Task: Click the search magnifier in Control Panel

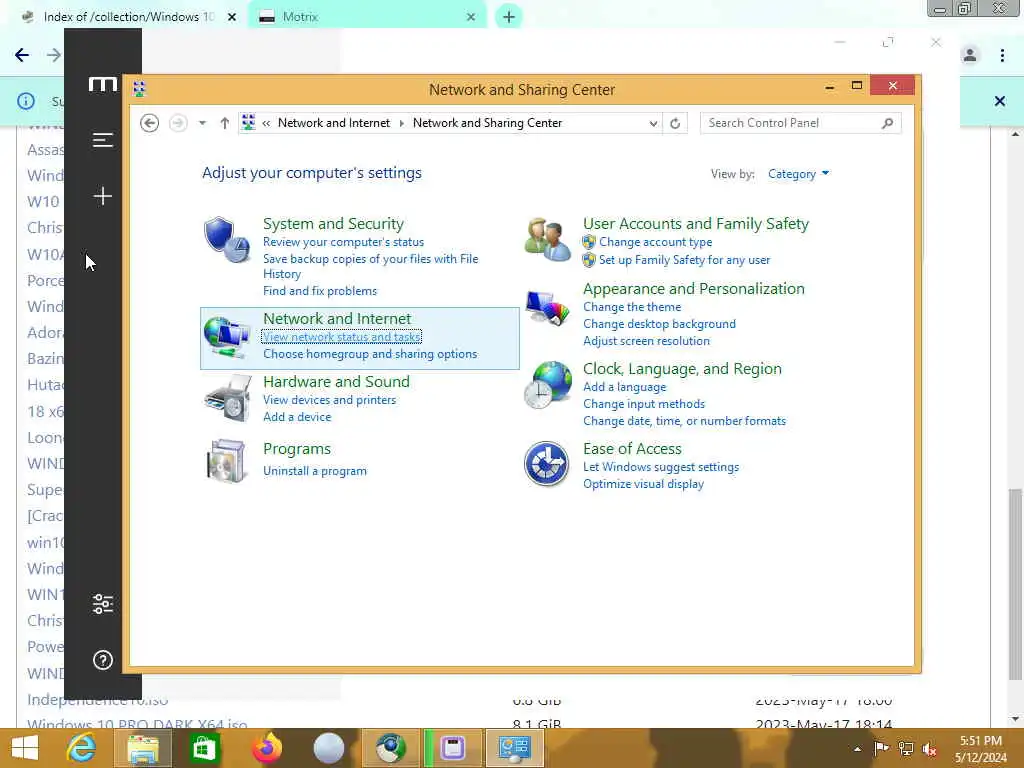Action: 887,123
